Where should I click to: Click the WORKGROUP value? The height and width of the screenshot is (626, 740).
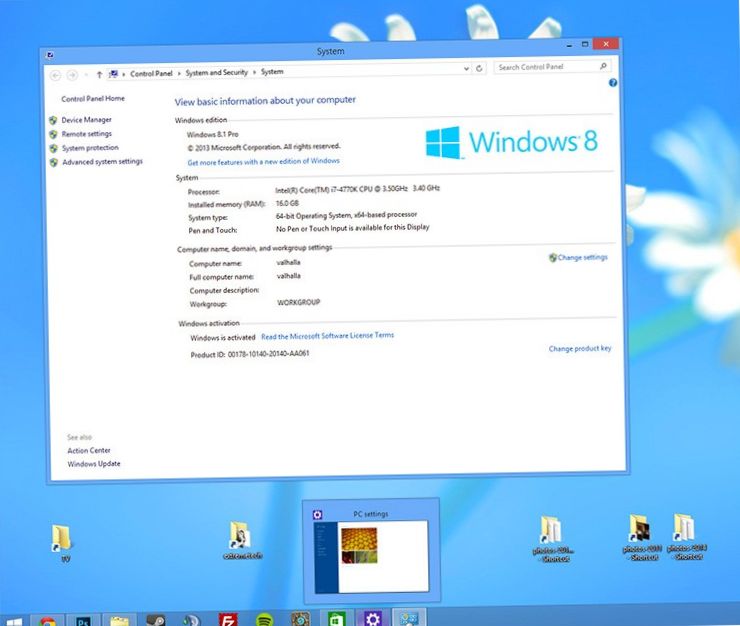coord(299,302)
